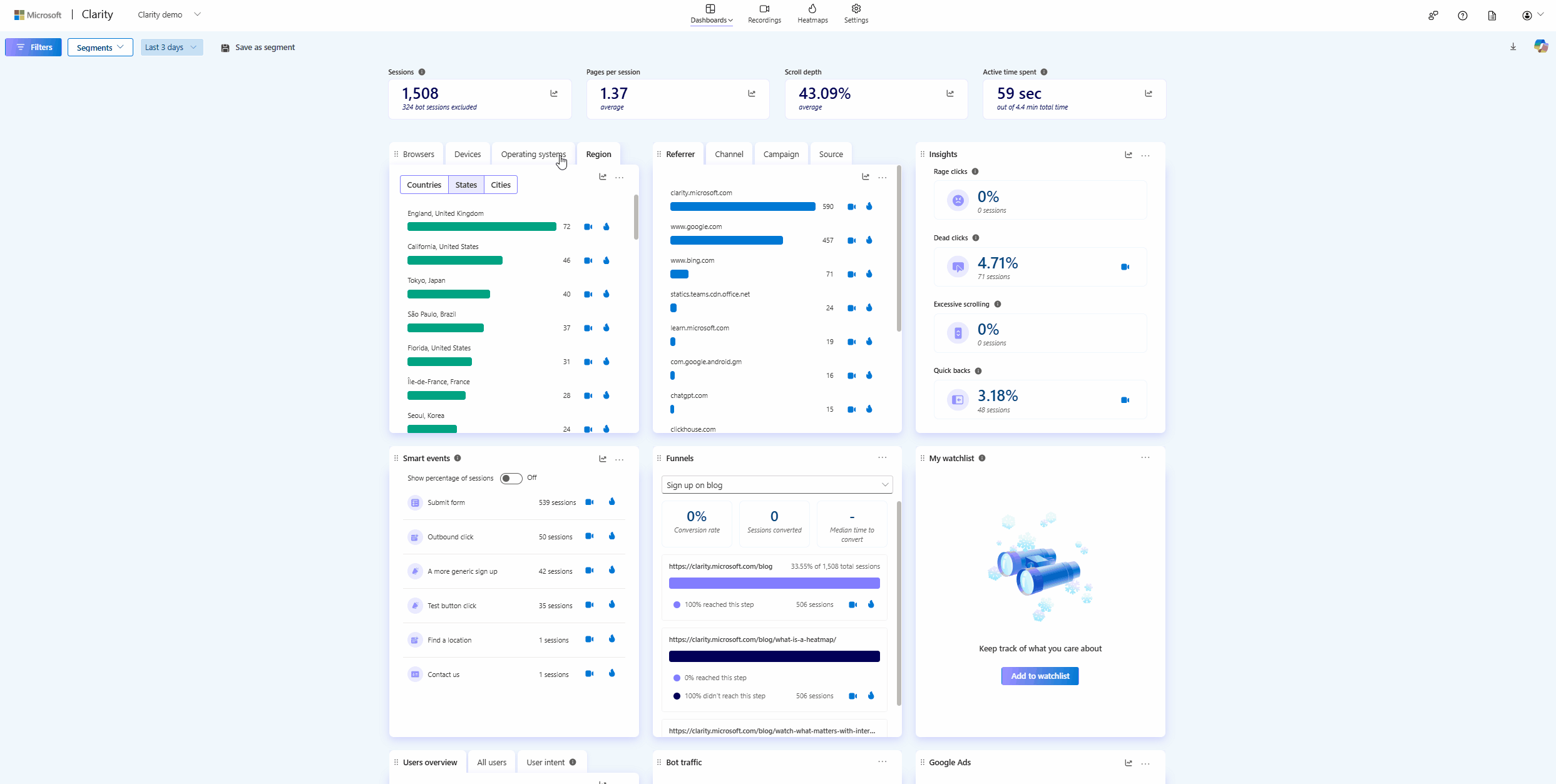Open the Segments dropdown

(x=100, y=47)
